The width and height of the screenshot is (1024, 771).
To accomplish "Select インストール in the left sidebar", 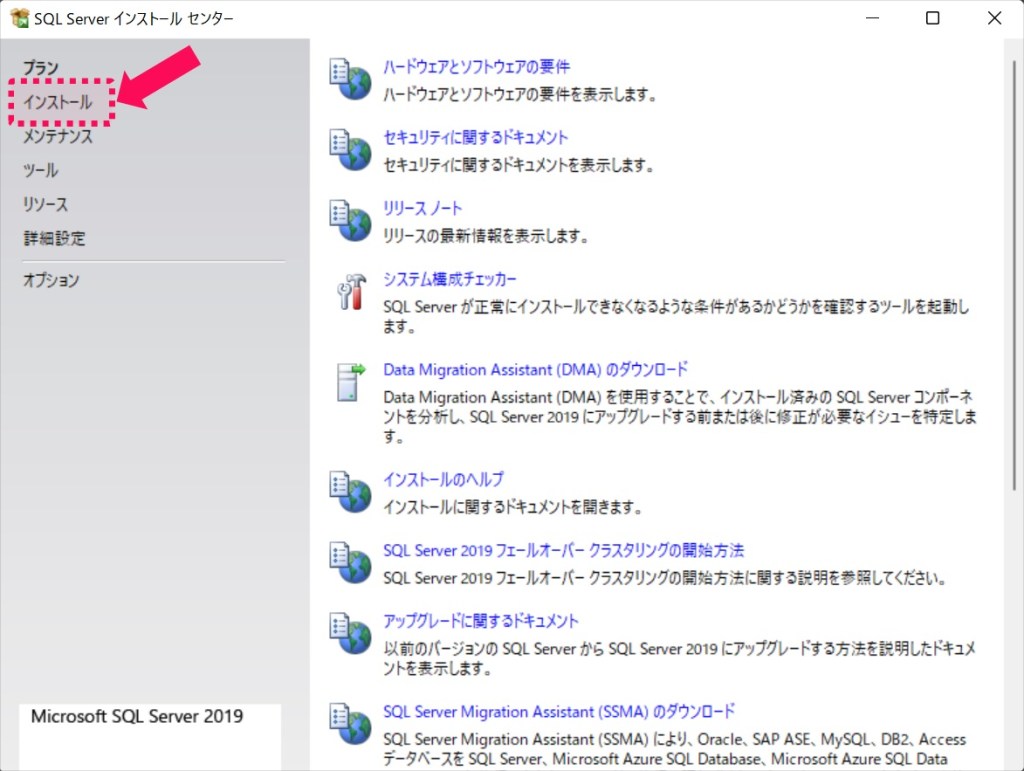I will [x=58, y=102].
